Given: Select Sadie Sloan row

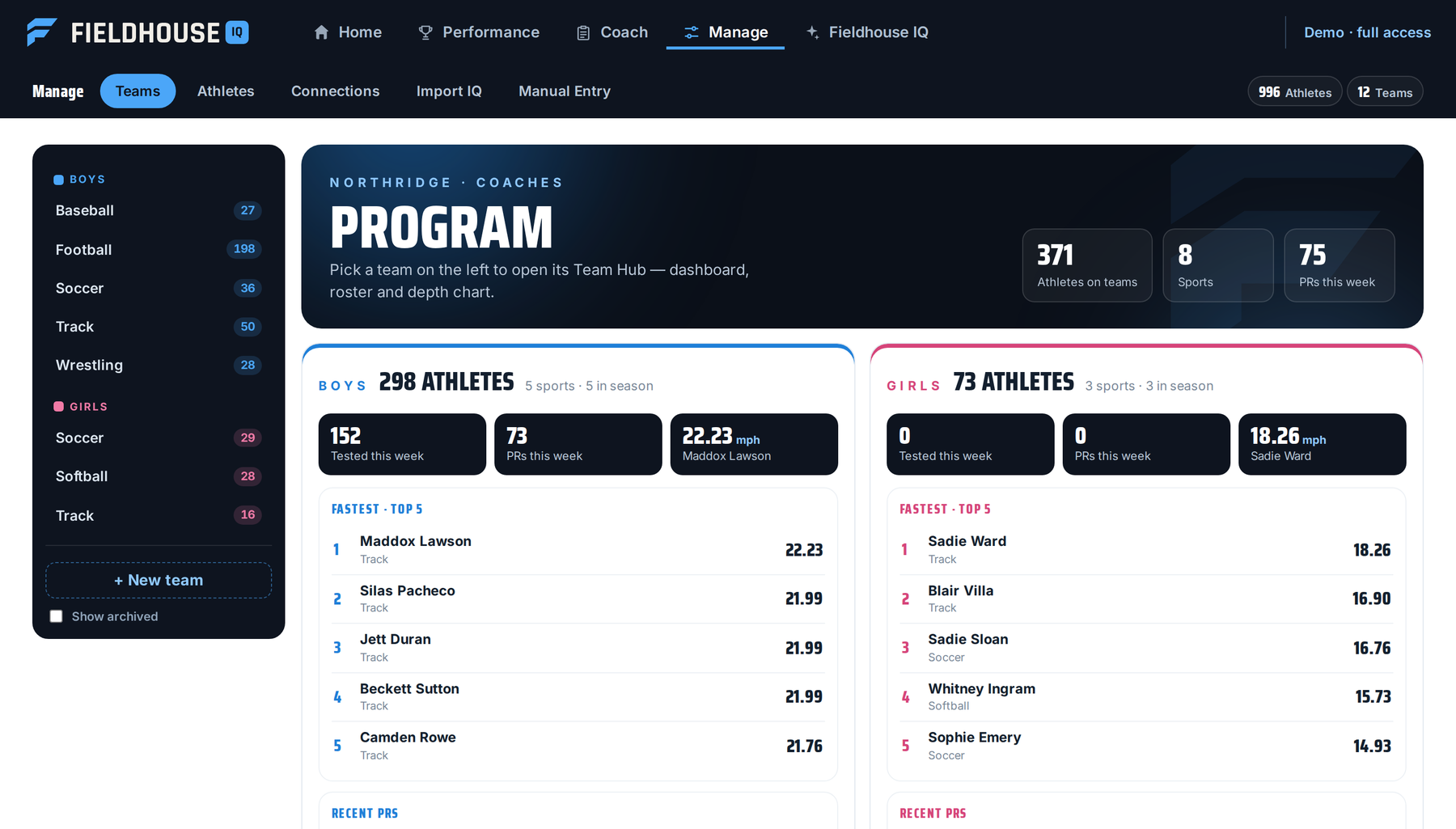Looking at the screenshot, I should [x=1146, y=648].
